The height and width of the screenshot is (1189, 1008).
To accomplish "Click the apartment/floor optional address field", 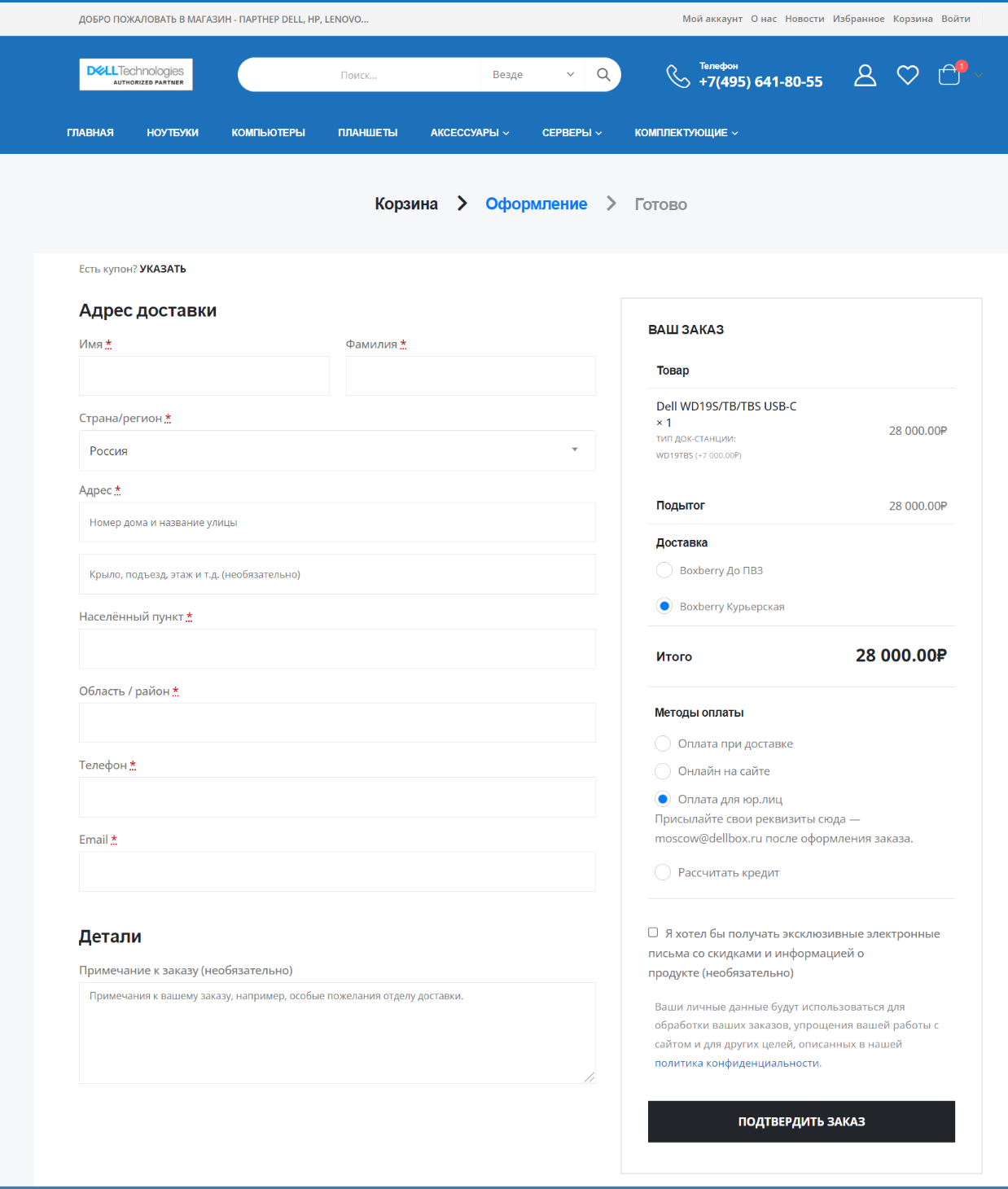I will 337,574.
